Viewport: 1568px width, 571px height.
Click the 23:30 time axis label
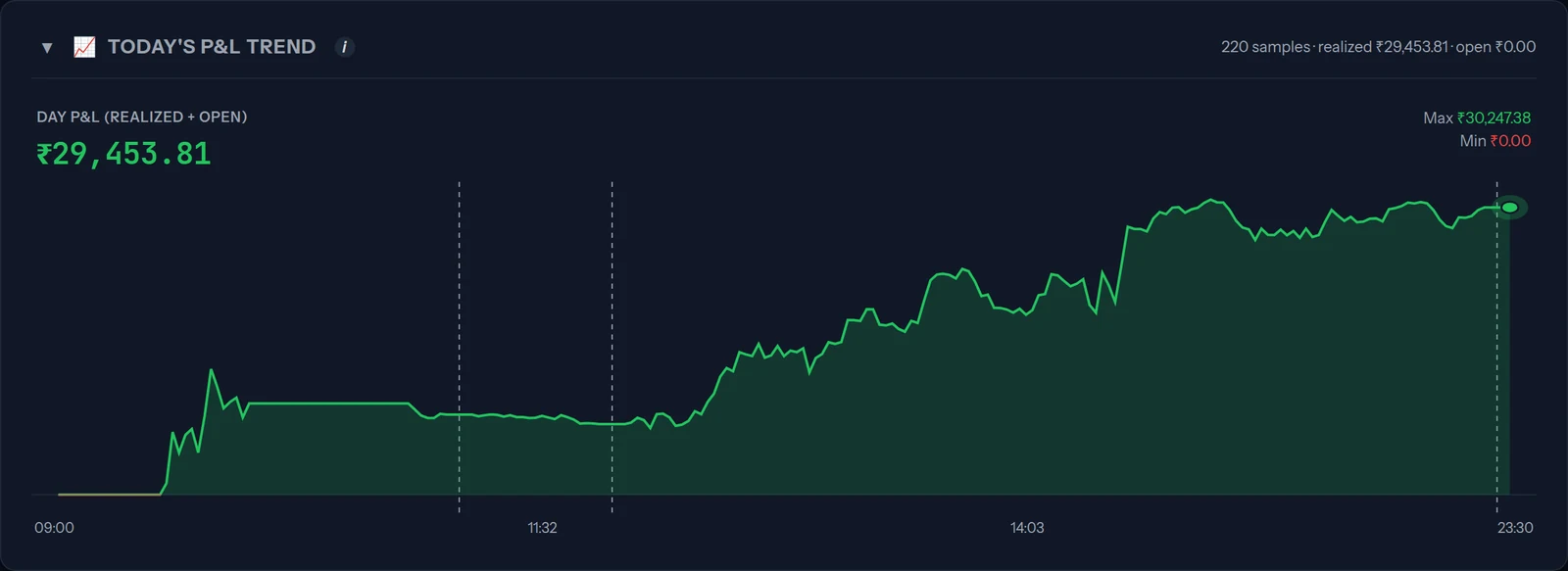(x=1515, y=528)
